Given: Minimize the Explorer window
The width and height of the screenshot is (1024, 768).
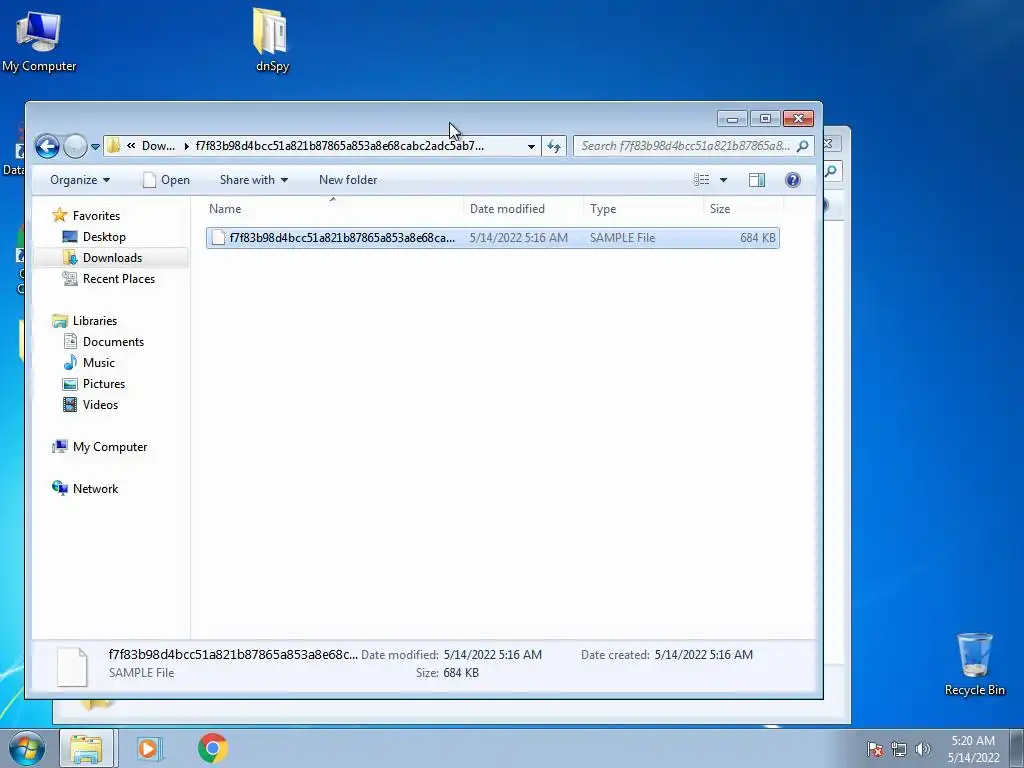Looking at the screenshot, I should pos(732,118).
